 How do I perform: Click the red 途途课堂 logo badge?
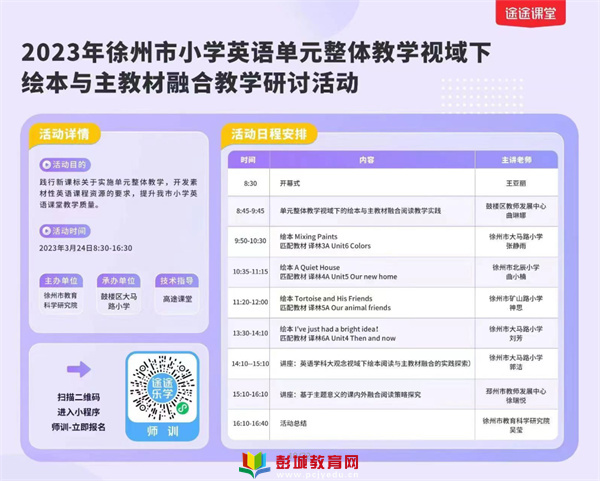[x=530, y=13]
